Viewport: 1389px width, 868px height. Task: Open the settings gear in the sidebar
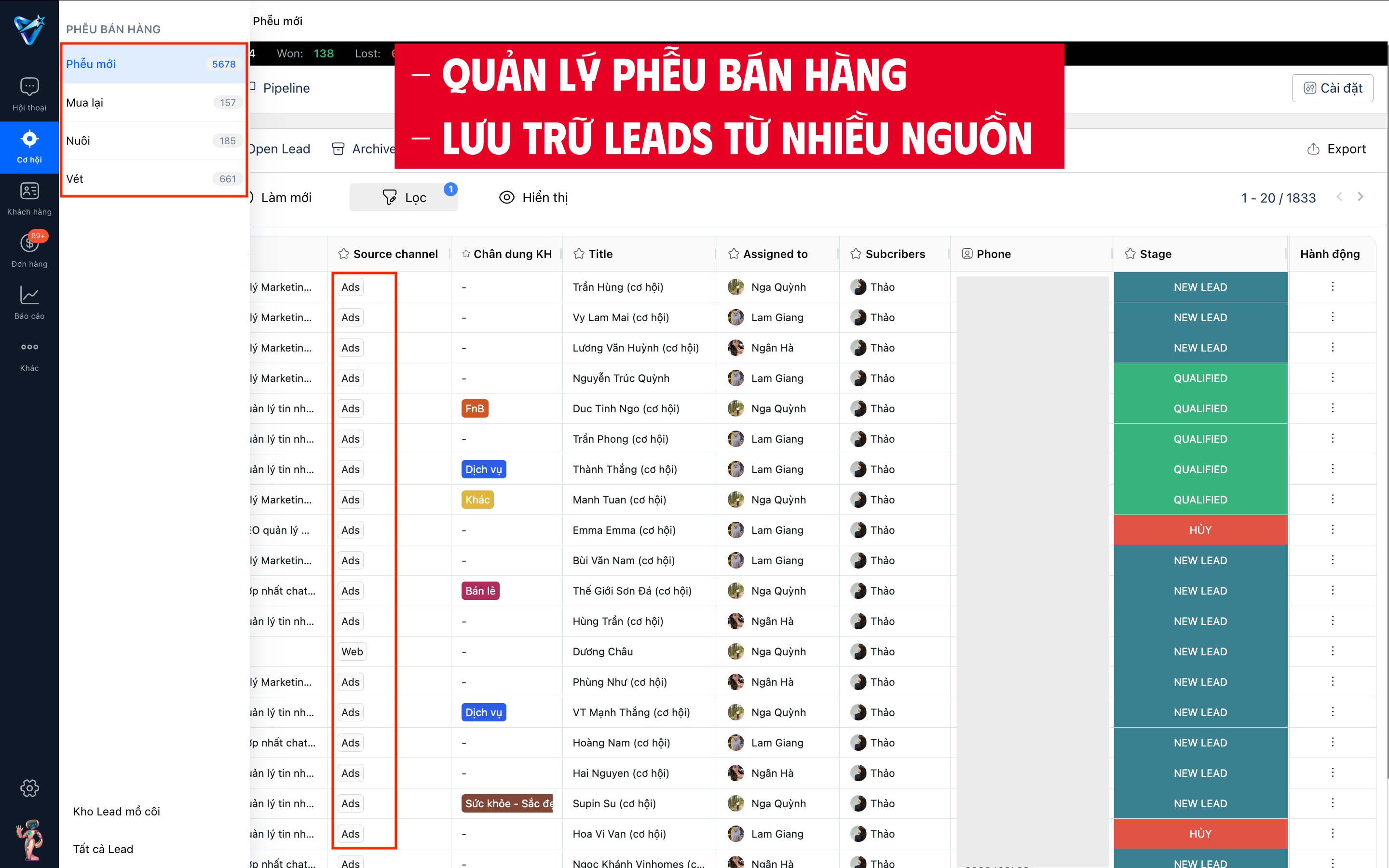click(x=29, y=788)
